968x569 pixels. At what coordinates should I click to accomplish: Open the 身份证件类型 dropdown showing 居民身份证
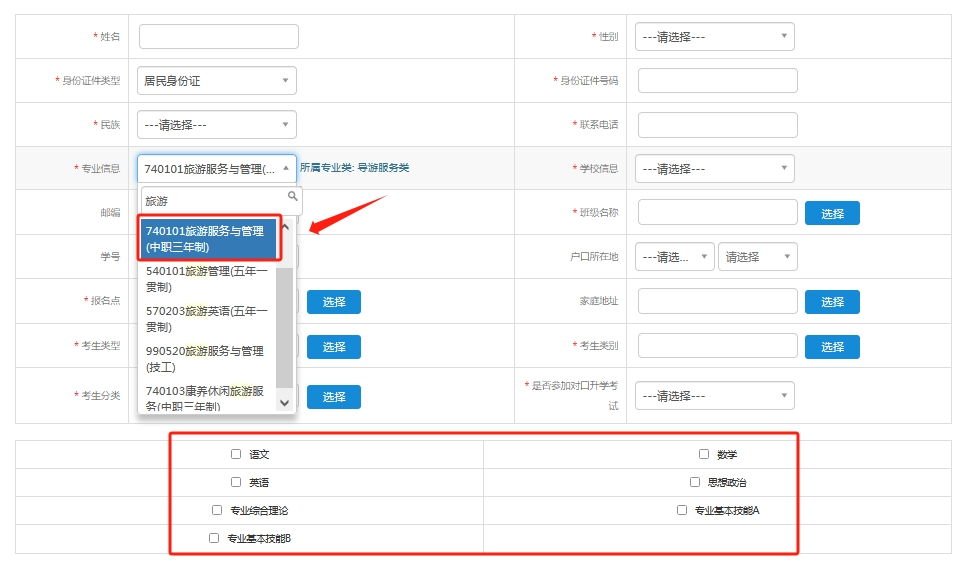(x=217, y=81)
